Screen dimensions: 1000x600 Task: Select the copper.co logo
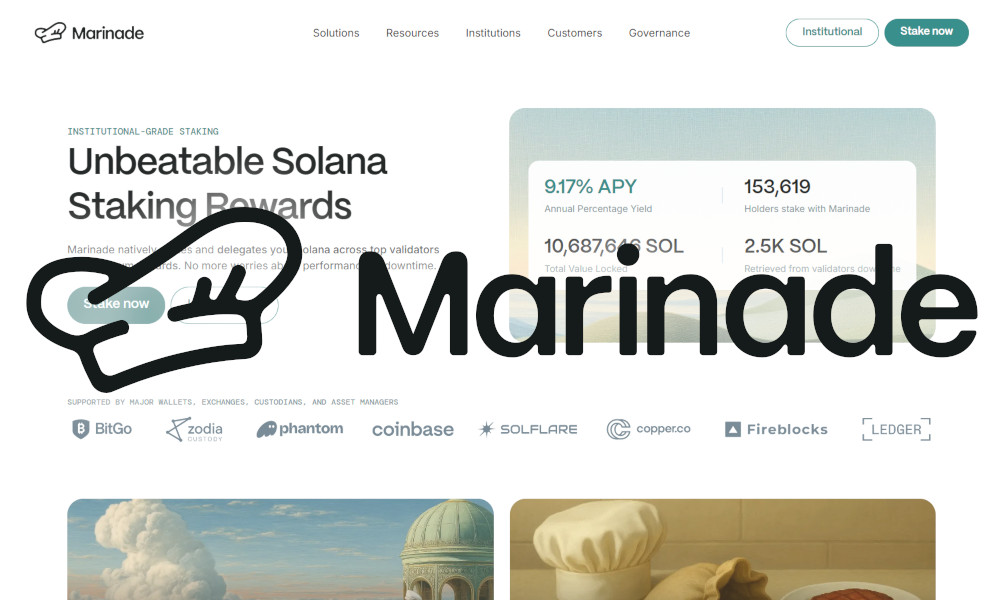tap(649, 429)
